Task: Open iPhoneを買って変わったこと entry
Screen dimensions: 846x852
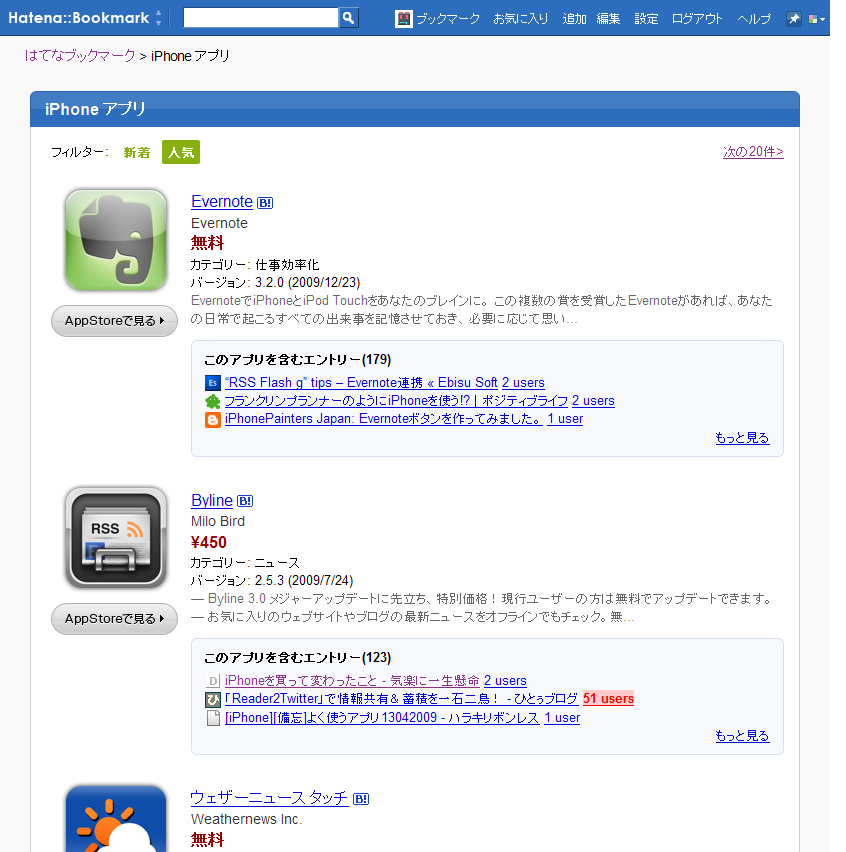Action: 352,681
